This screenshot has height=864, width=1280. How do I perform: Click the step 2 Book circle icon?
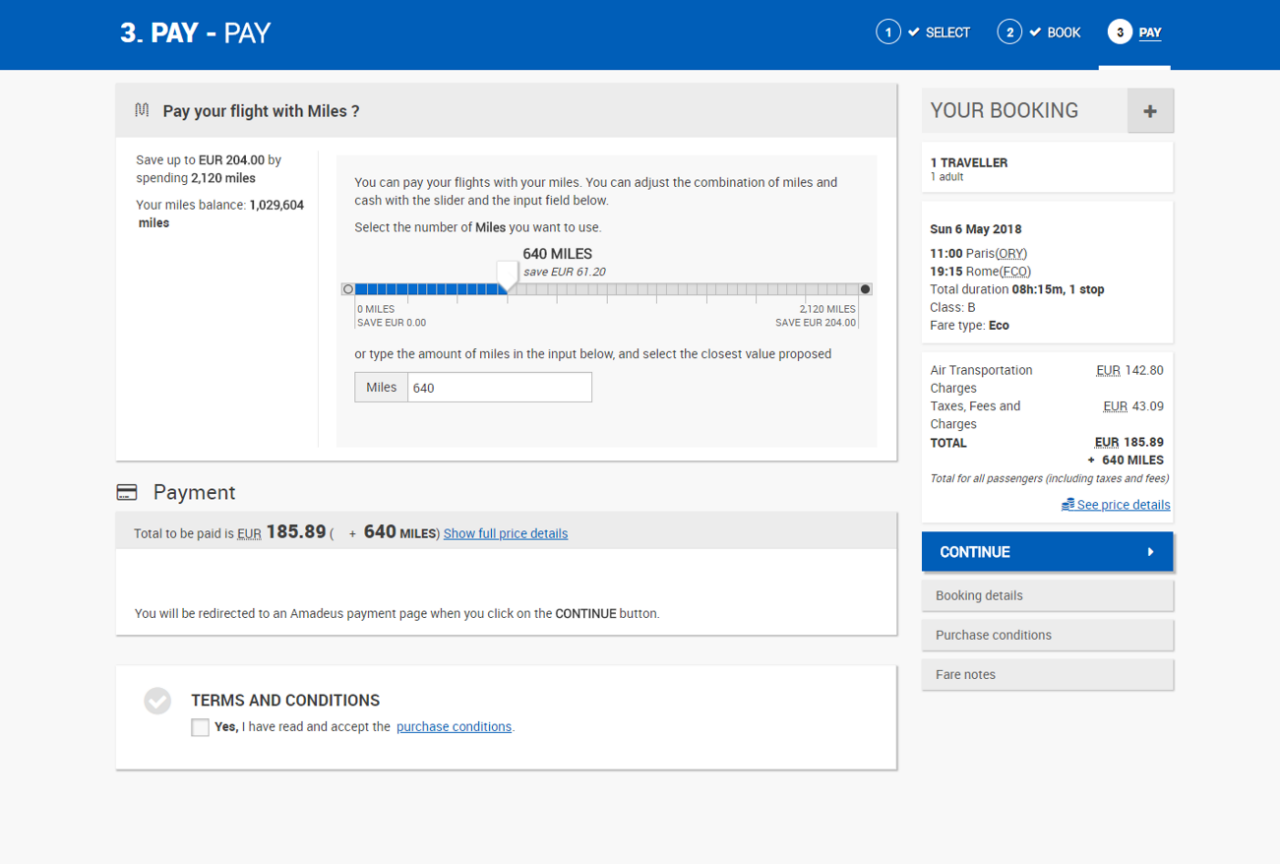(1009, 32)
